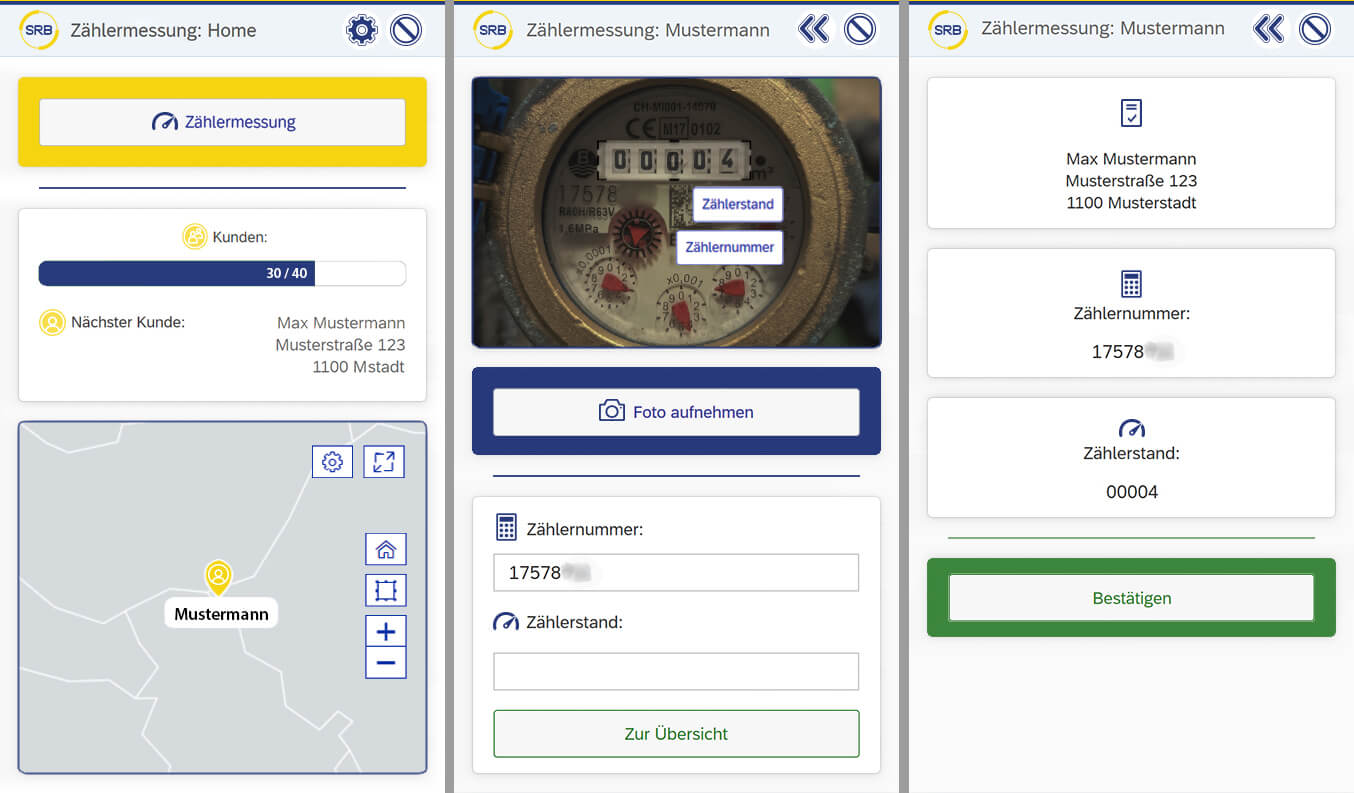This screenshot has width=1354, height=793.
Task: Click the Nächster Kunde person icon
Action: [52, 323]
